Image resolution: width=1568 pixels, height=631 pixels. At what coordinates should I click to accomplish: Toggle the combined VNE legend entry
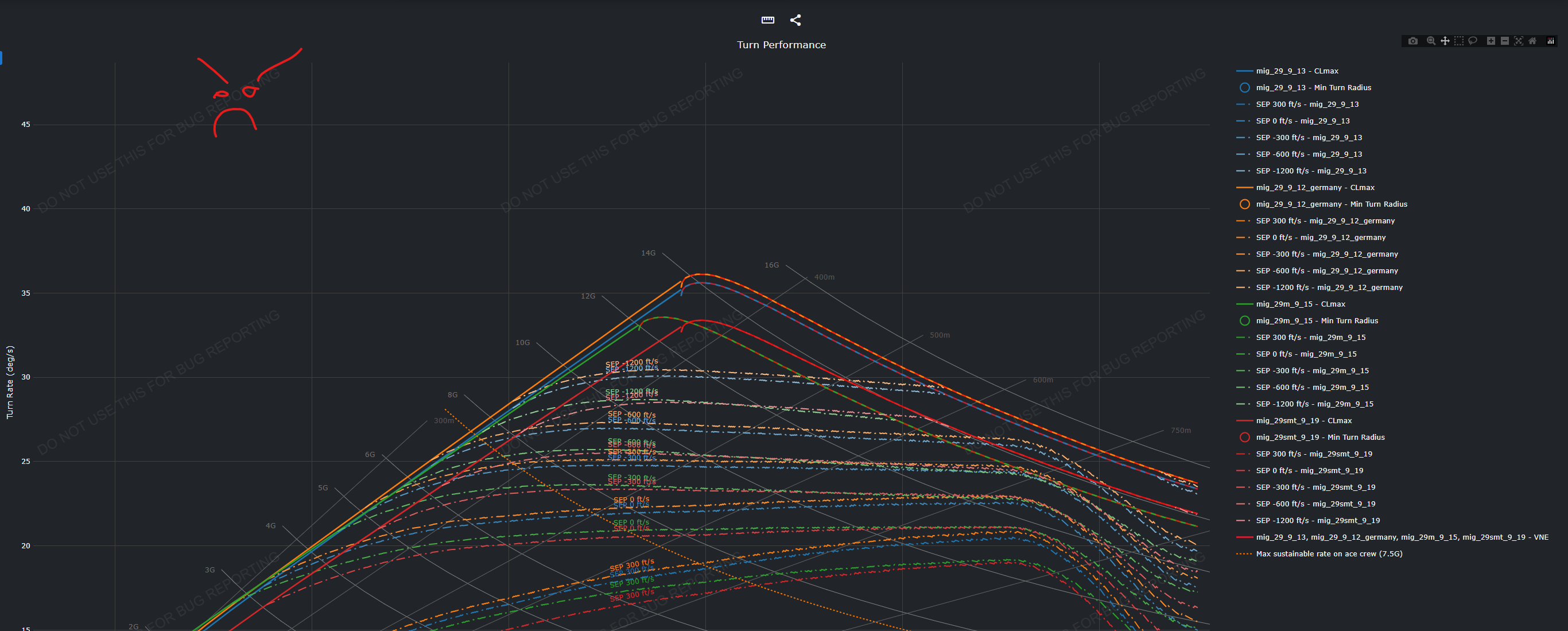pos(1402,537)
